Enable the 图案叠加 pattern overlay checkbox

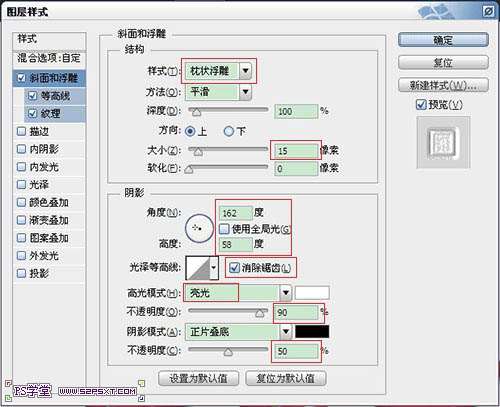point(21,238)
